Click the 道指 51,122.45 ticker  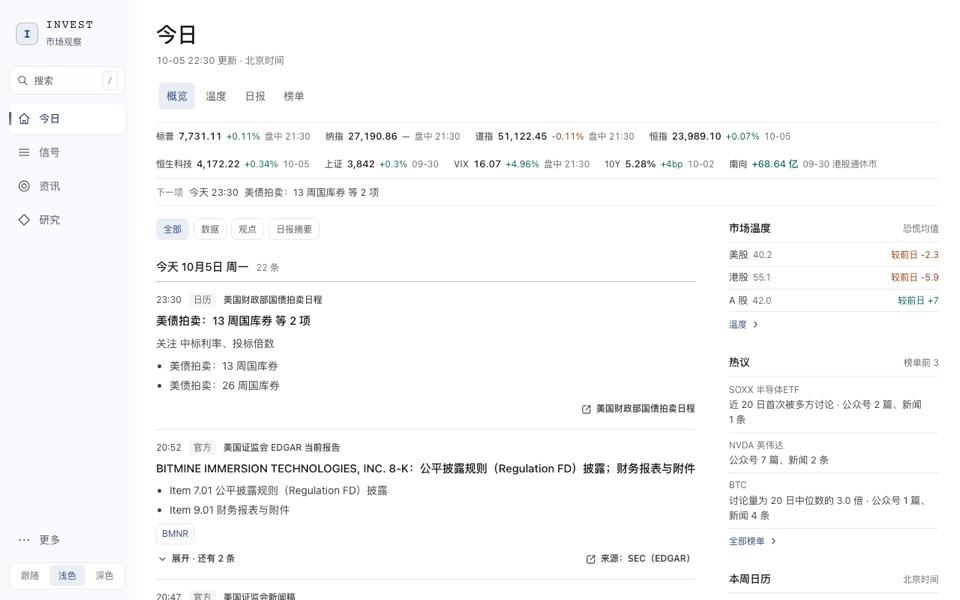(x=555, y=137)
